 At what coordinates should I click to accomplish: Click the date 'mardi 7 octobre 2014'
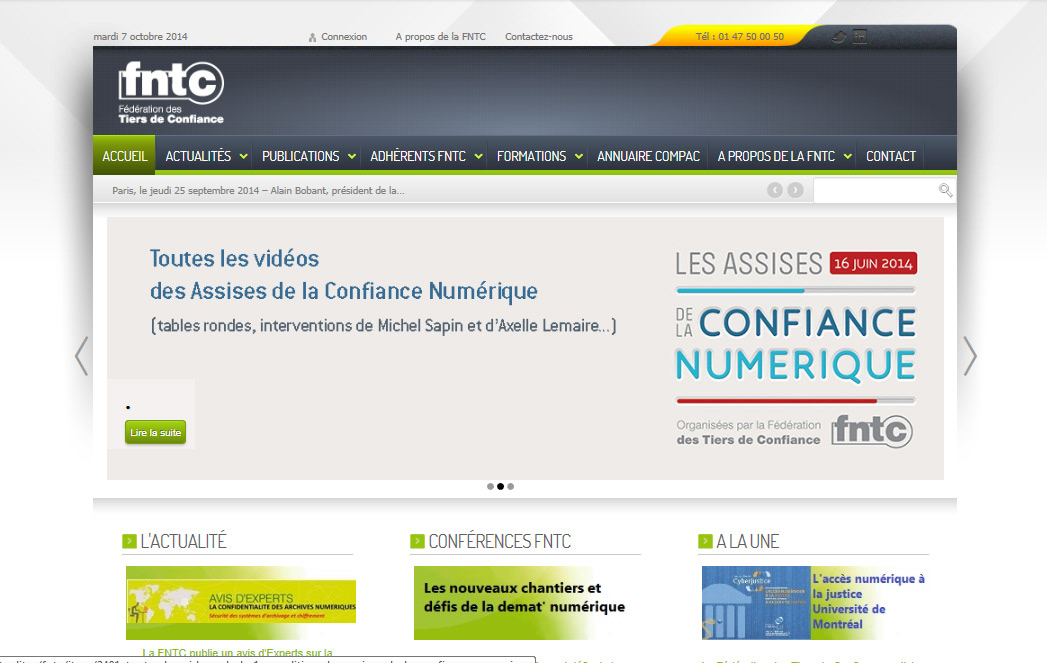(x=140, y=37)
